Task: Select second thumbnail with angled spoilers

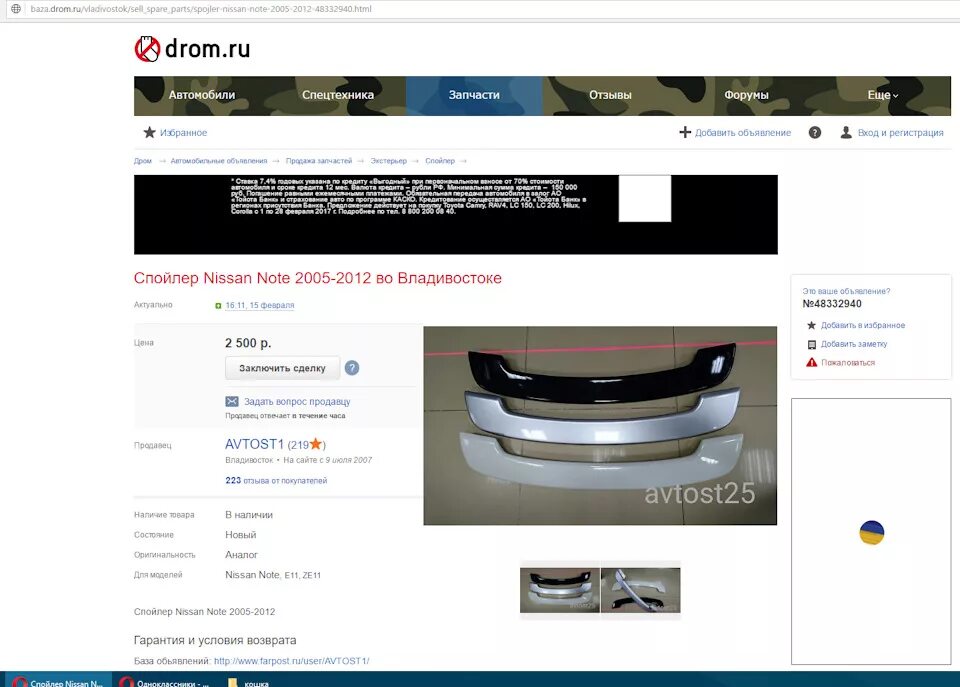Action: tap(640, 590)
